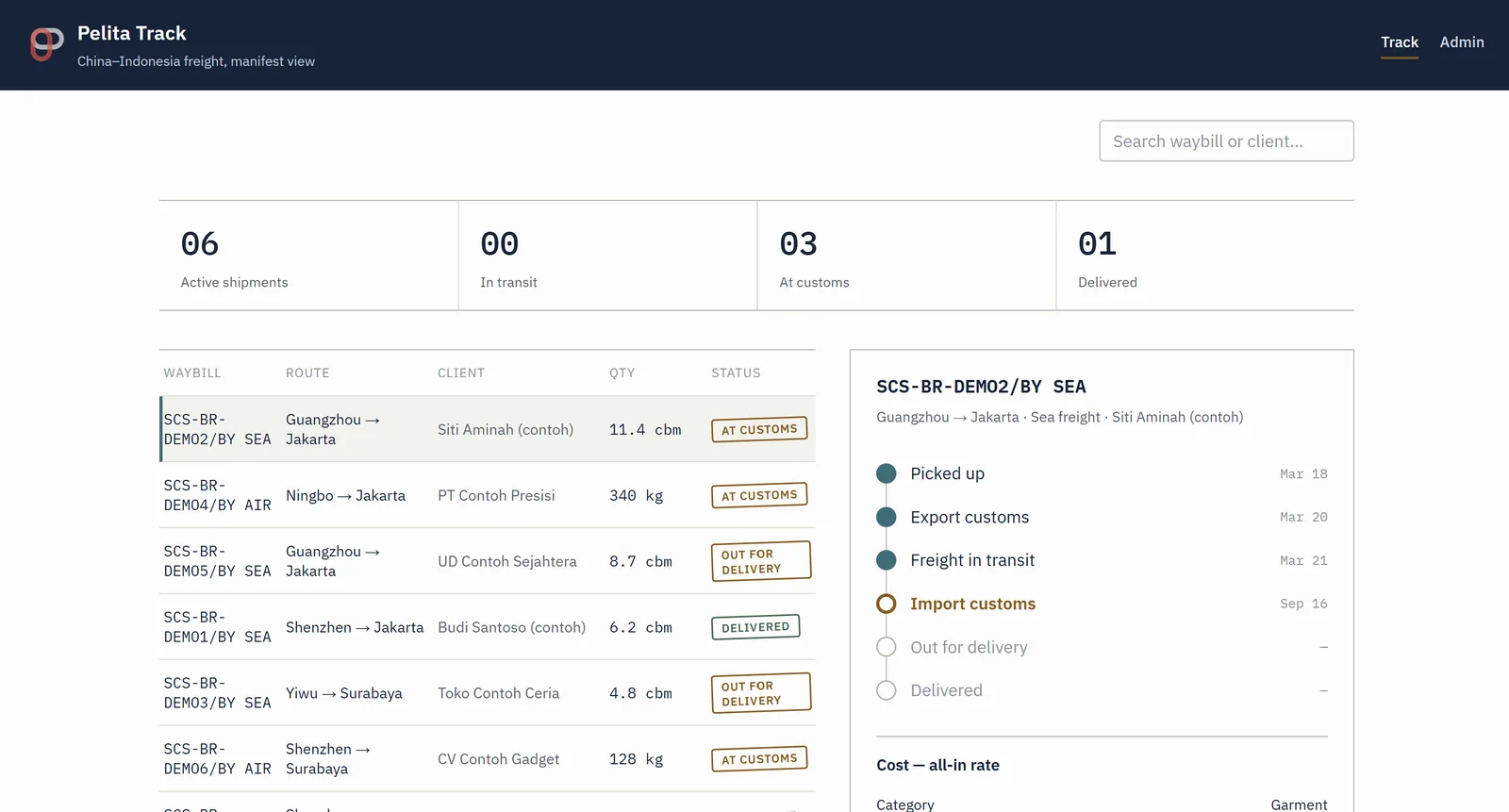Click the Import customs step label

[x=972, y=604]
